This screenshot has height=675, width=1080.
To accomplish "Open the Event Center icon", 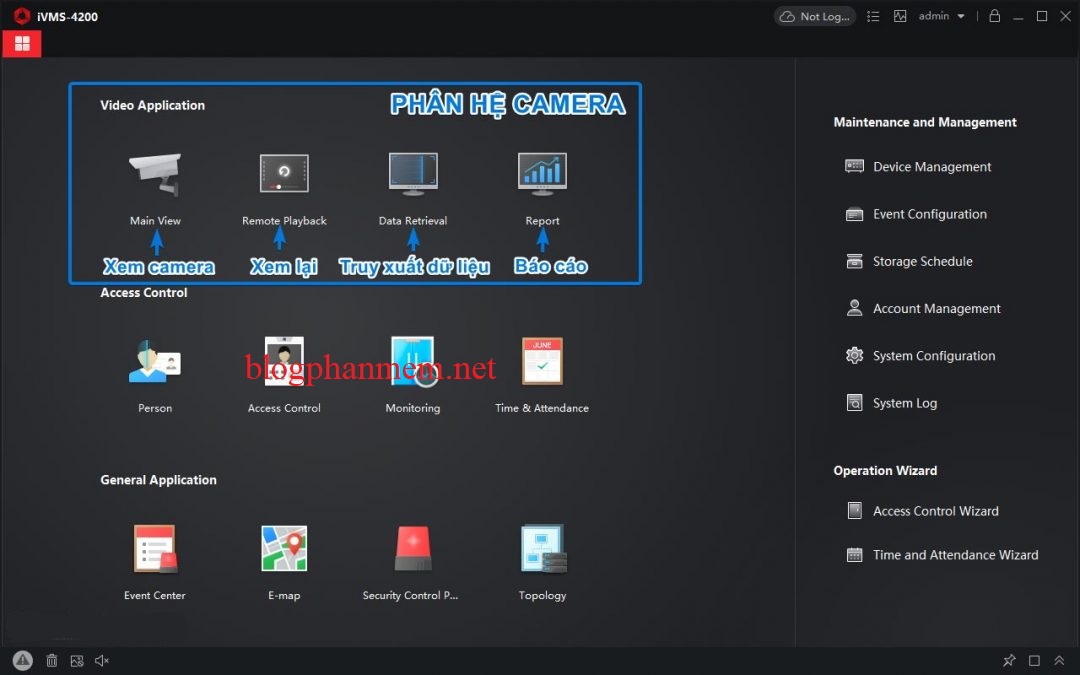I will point(155,549).
